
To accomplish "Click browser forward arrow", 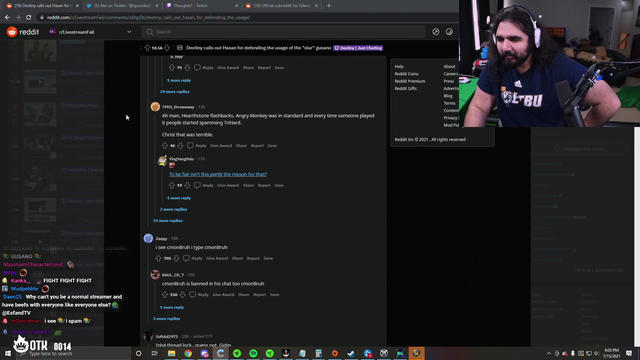I will tap(18, 17).
